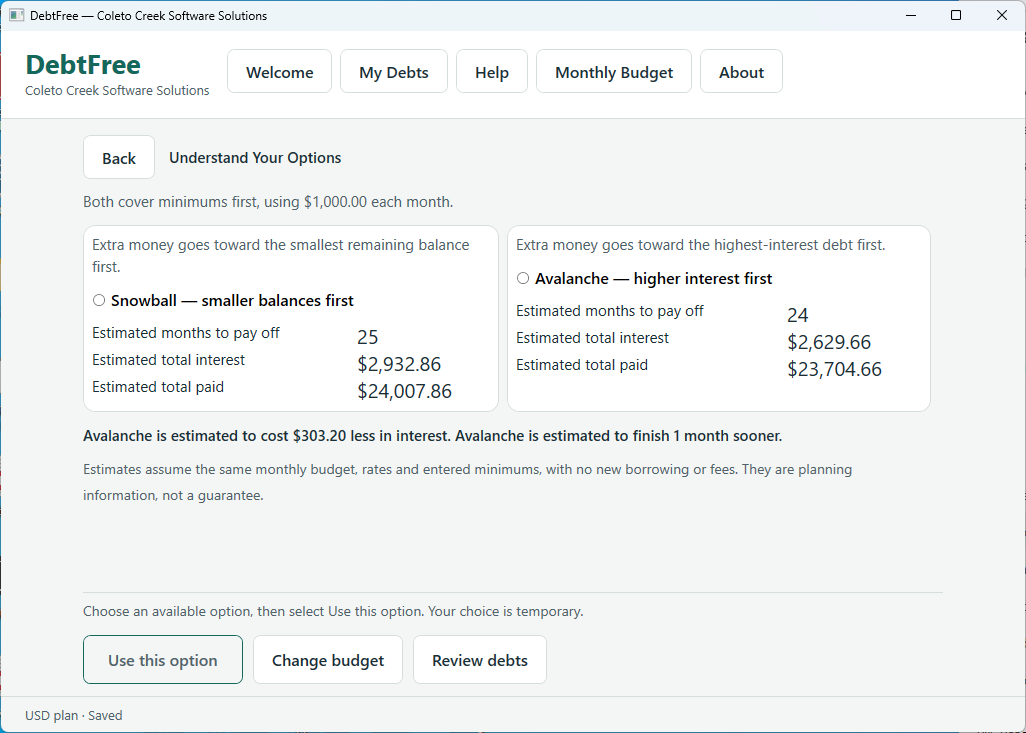The image size is (1026, 733).
Task: Click Use this option button
Action: tap(163, 660)
